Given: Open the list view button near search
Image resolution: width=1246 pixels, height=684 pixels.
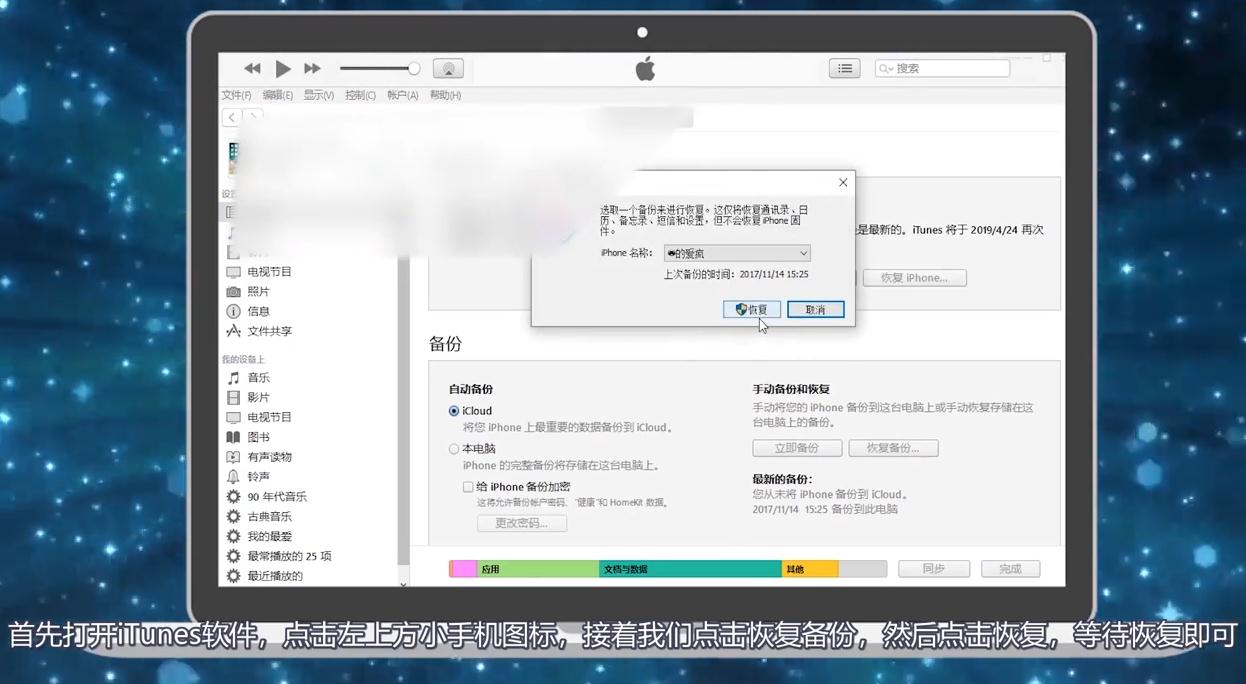Looking at the screenshot, I should [845, 68].
